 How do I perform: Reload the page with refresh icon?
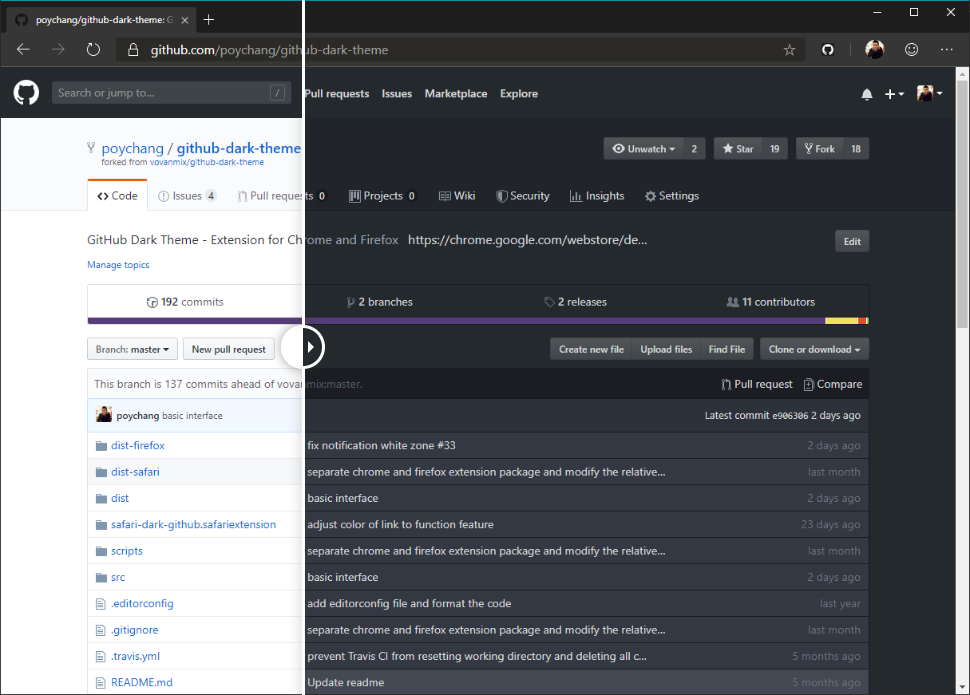tap(93, 50)
